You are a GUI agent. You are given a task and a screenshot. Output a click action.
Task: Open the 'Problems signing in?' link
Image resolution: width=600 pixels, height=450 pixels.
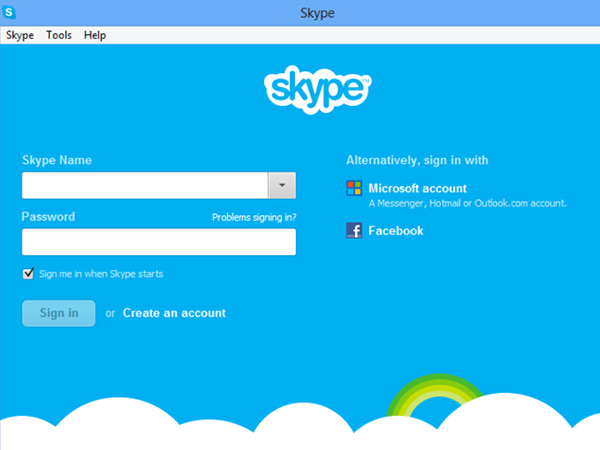click(254, 217)
